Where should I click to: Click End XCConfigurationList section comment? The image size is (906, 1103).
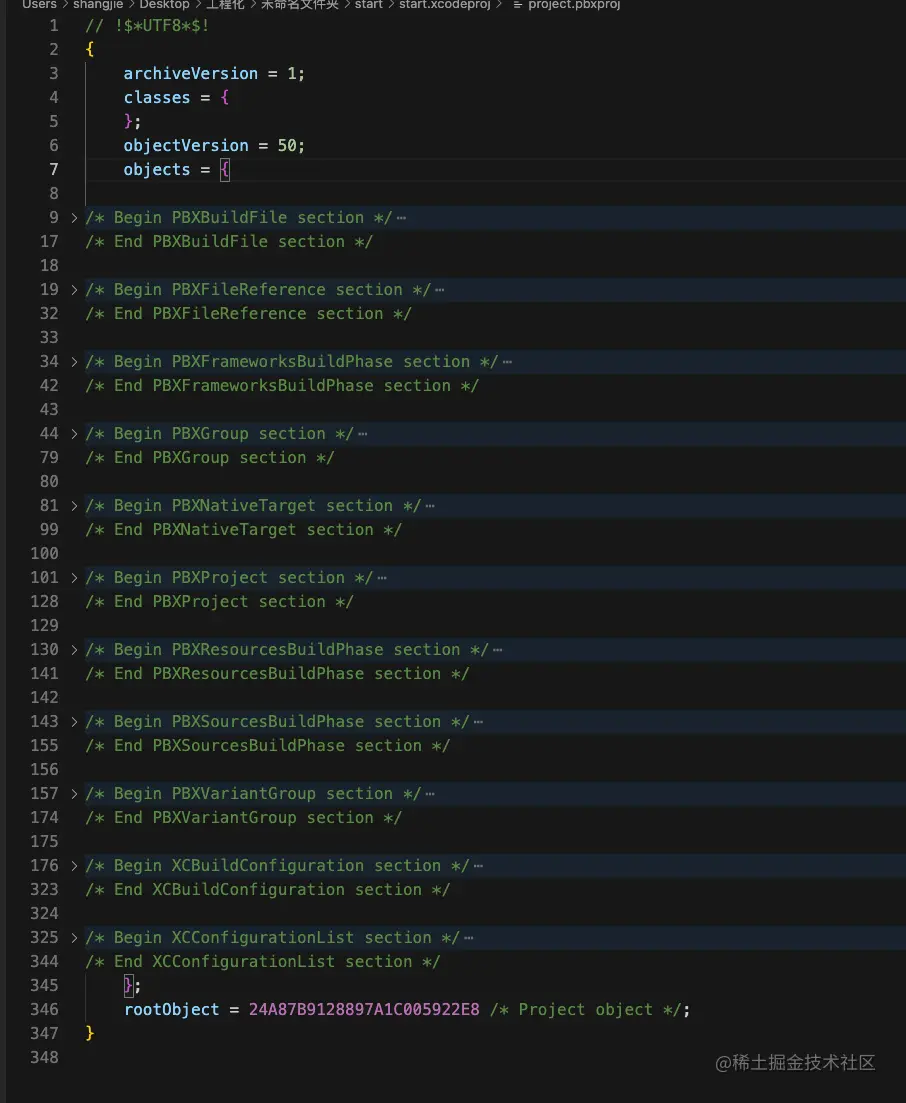coord(263,962)
